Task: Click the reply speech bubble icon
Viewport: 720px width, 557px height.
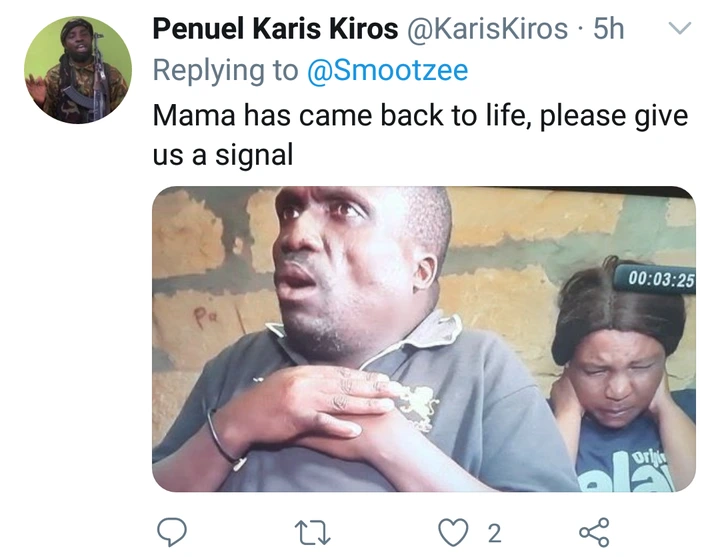Action: point(172,532)
